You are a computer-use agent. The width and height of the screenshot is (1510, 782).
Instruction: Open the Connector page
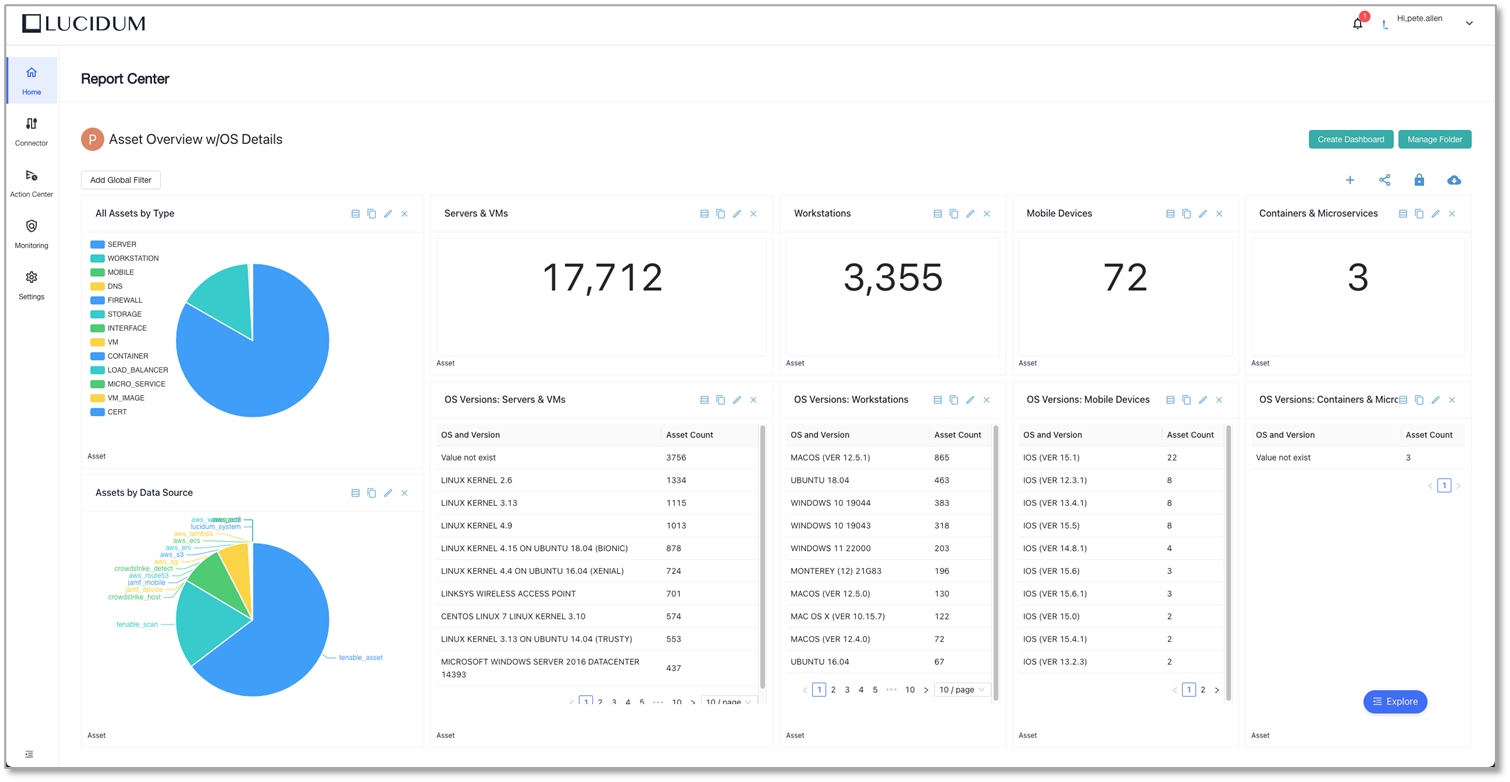pyautogui.click(x=32, y=131)
